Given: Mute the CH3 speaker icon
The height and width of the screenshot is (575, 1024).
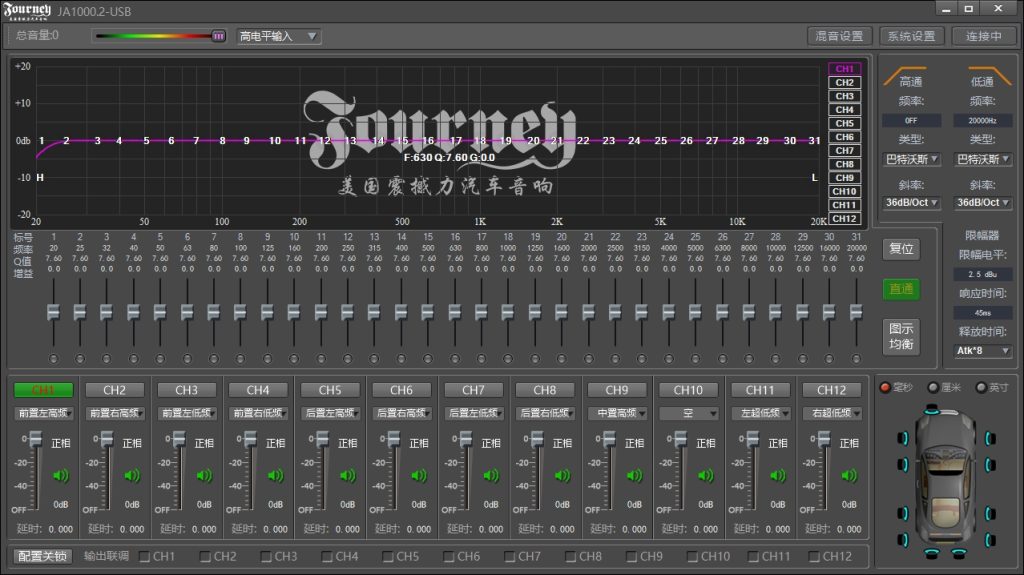Looking at the screenshot, I should [204, 475].
